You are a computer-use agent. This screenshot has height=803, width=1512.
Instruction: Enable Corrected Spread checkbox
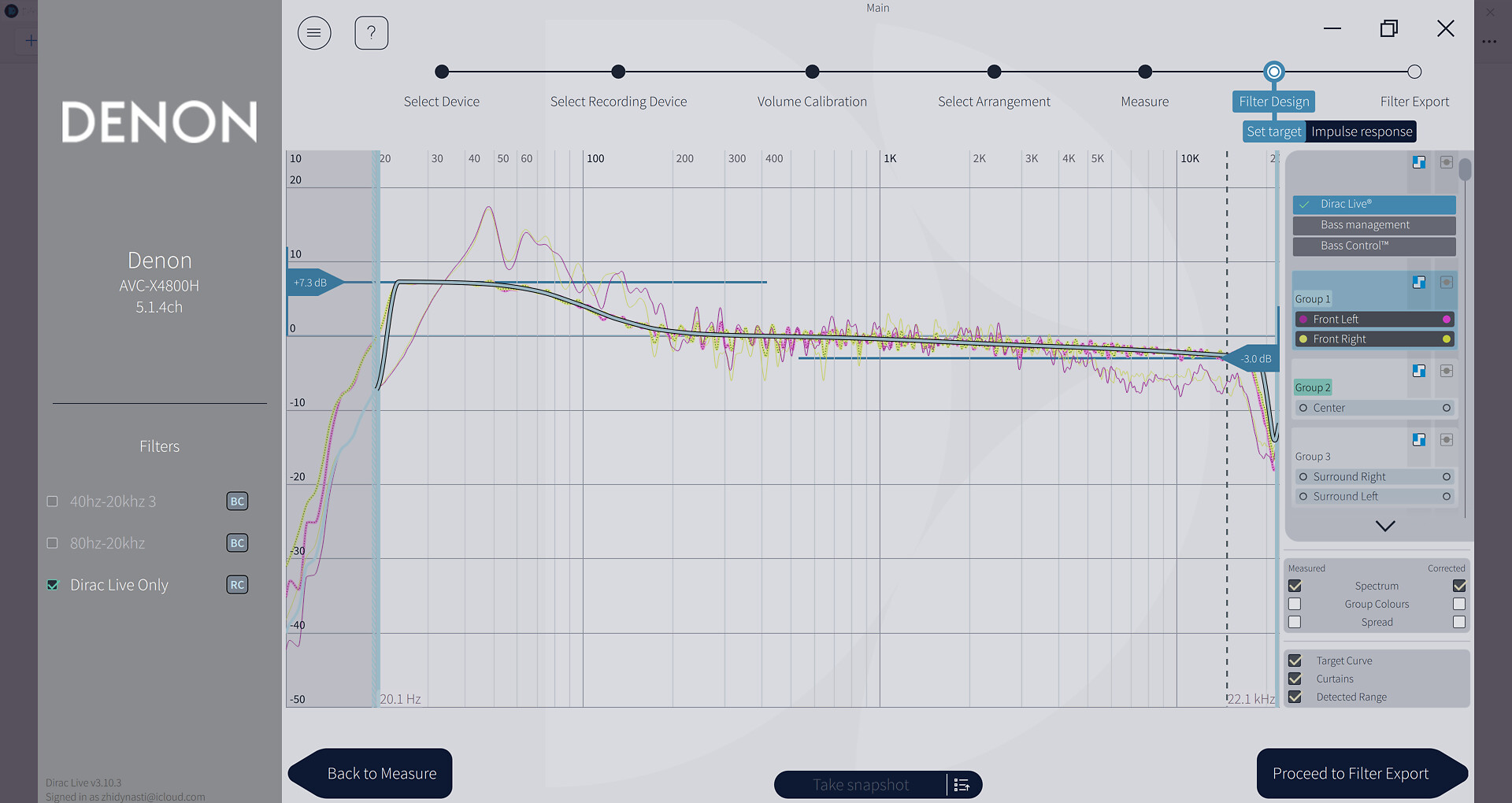(1459, 622)
